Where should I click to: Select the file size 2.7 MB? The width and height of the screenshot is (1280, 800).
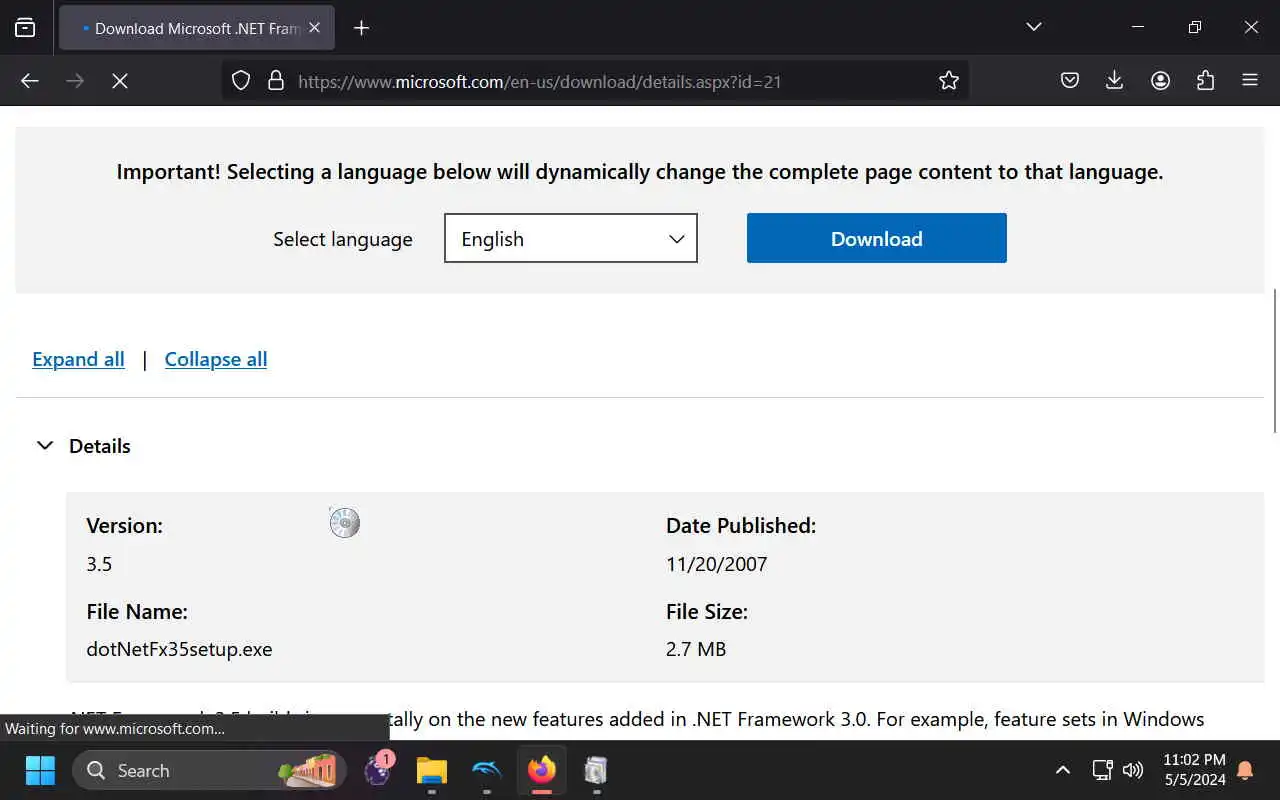coord(696,649)
